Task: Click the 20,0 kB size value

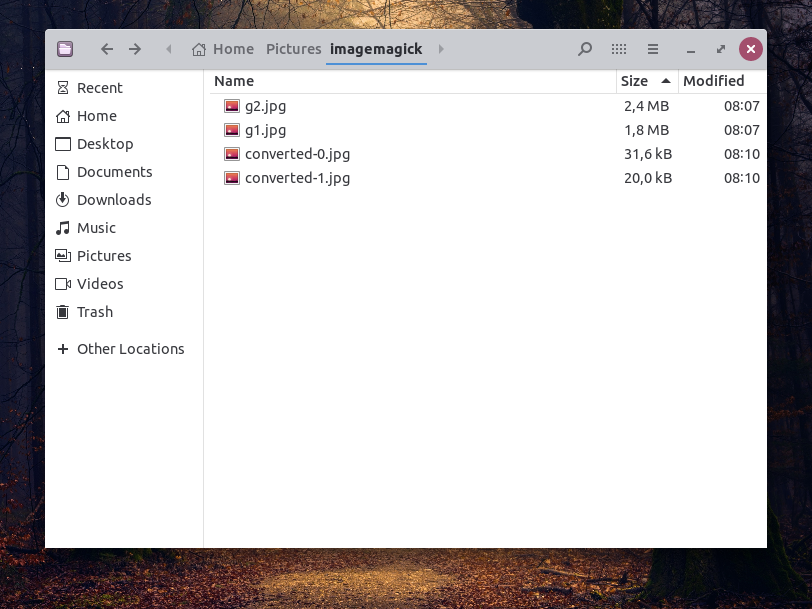Action: pyautogui.click(x=648, y=178)
